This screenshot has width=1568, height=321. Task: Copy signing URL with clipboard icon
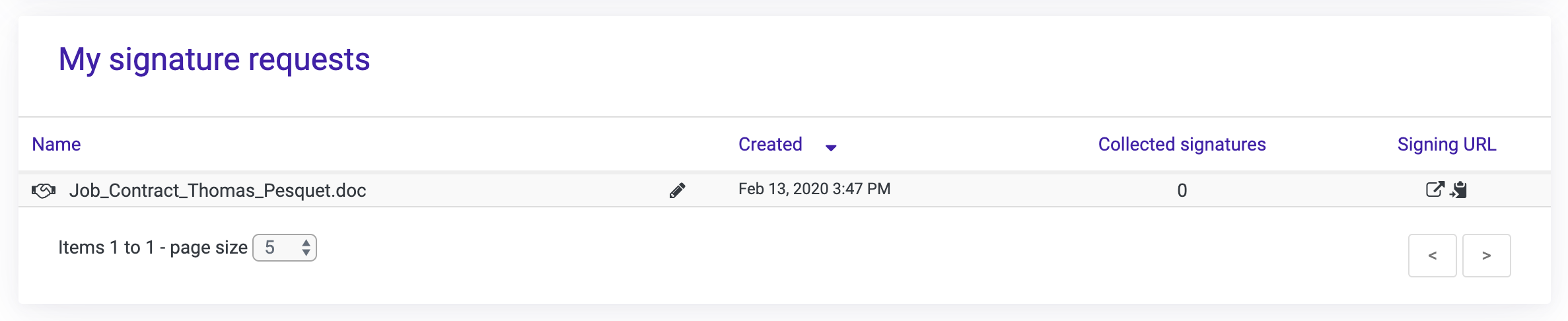(1459, 190)
